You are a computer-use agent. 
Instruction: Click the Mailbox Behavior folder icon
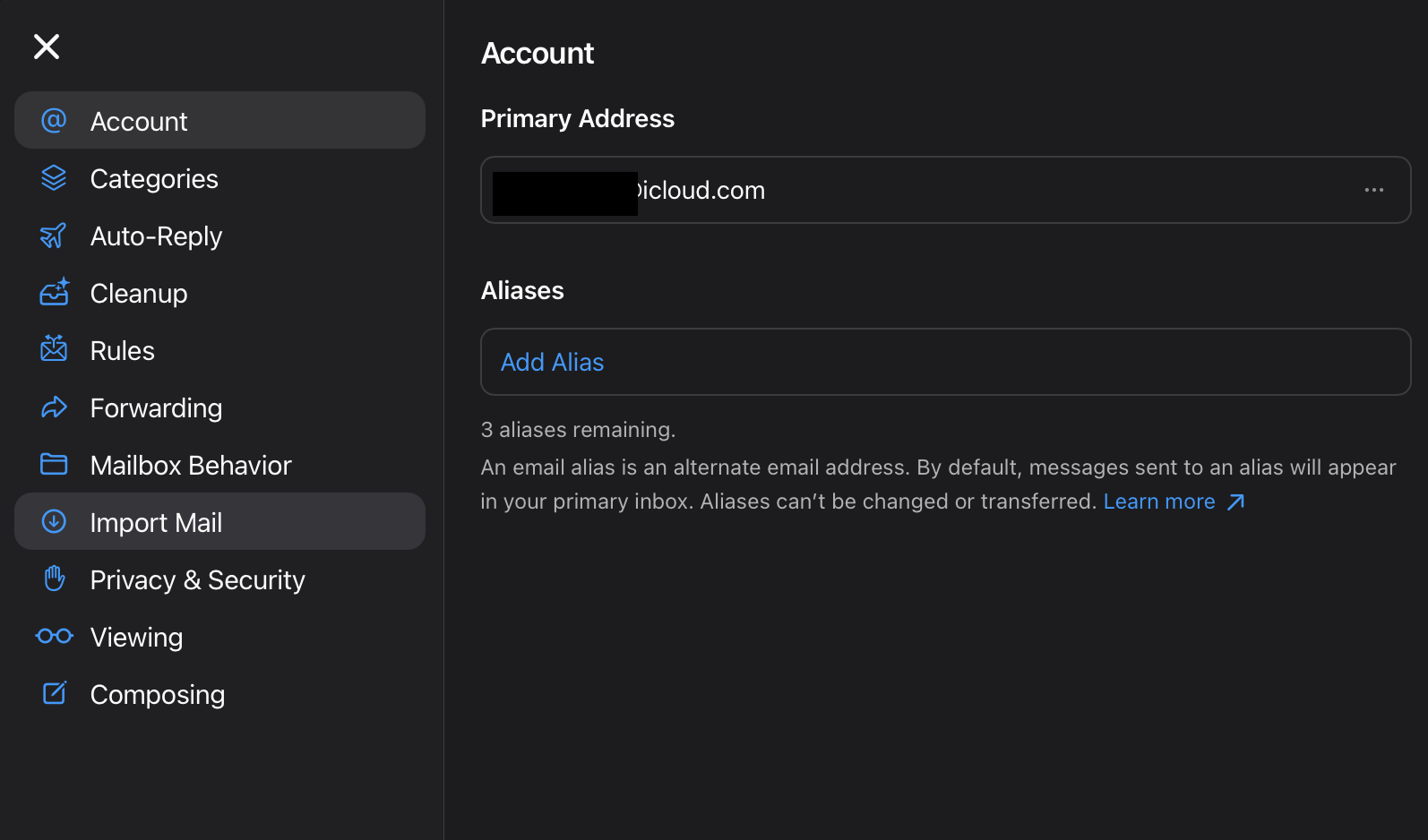(x=54, y=464)
